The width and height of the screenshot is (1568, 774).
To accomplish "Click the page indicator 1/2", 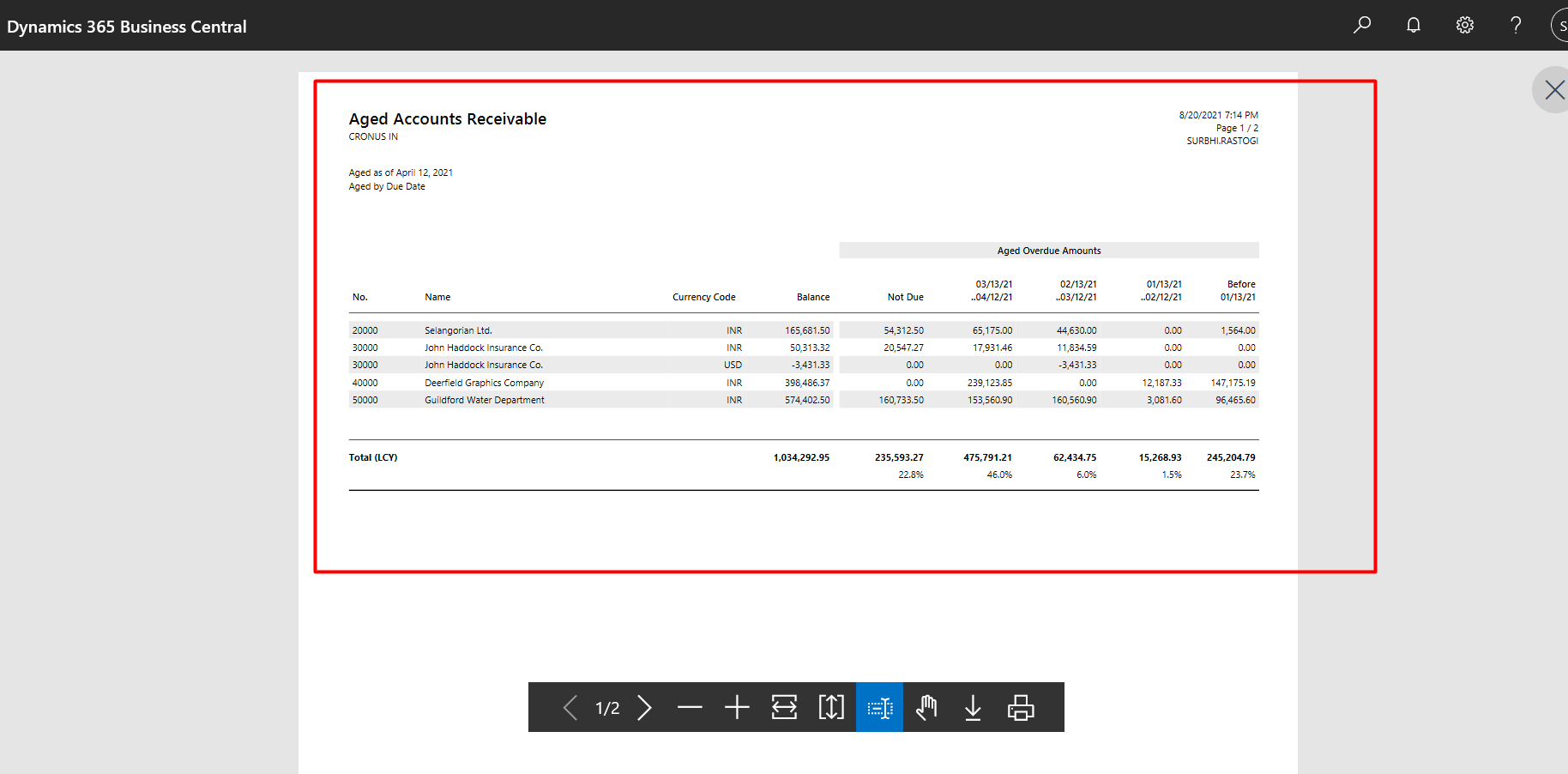I will click(x=607, y=707).
